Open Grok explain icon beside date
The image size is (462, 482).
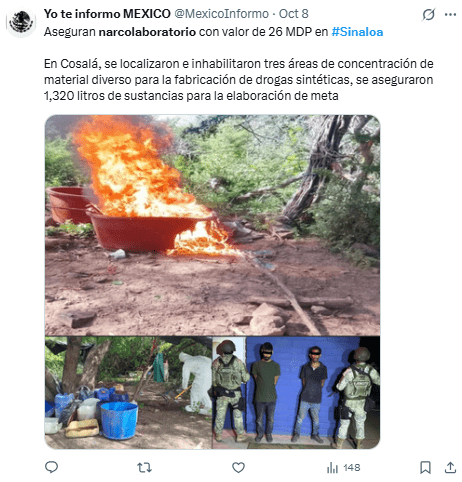coord(428,14)
